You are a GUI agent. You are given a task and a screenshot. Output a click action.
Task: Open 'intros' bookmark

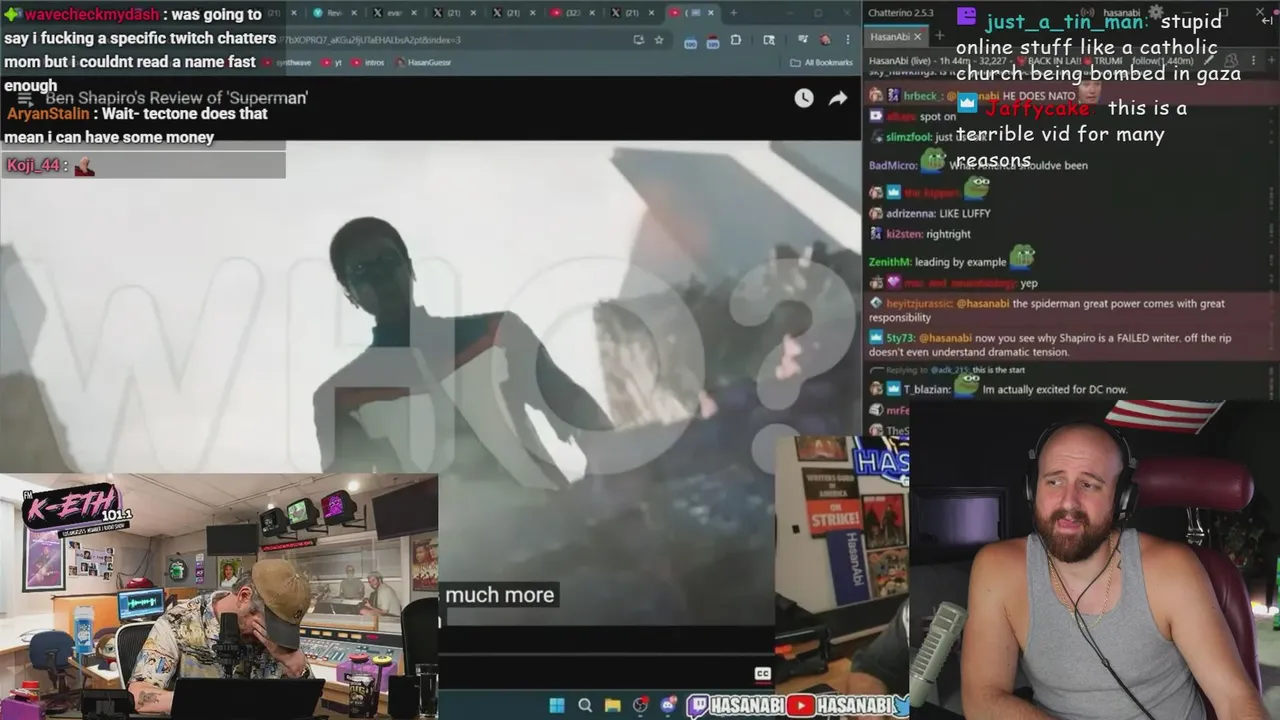[x=367, y=62]
